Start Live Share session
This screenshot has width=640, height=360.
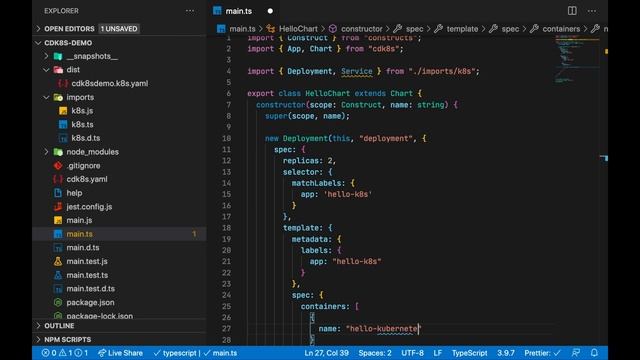(120, 353)
